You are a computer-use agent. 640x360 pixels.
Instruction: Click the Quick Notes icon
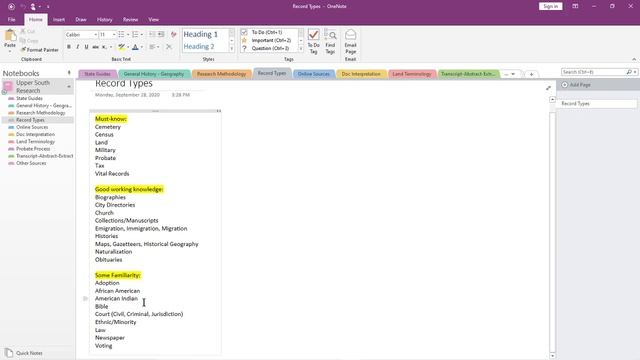[x=9, y=353]
